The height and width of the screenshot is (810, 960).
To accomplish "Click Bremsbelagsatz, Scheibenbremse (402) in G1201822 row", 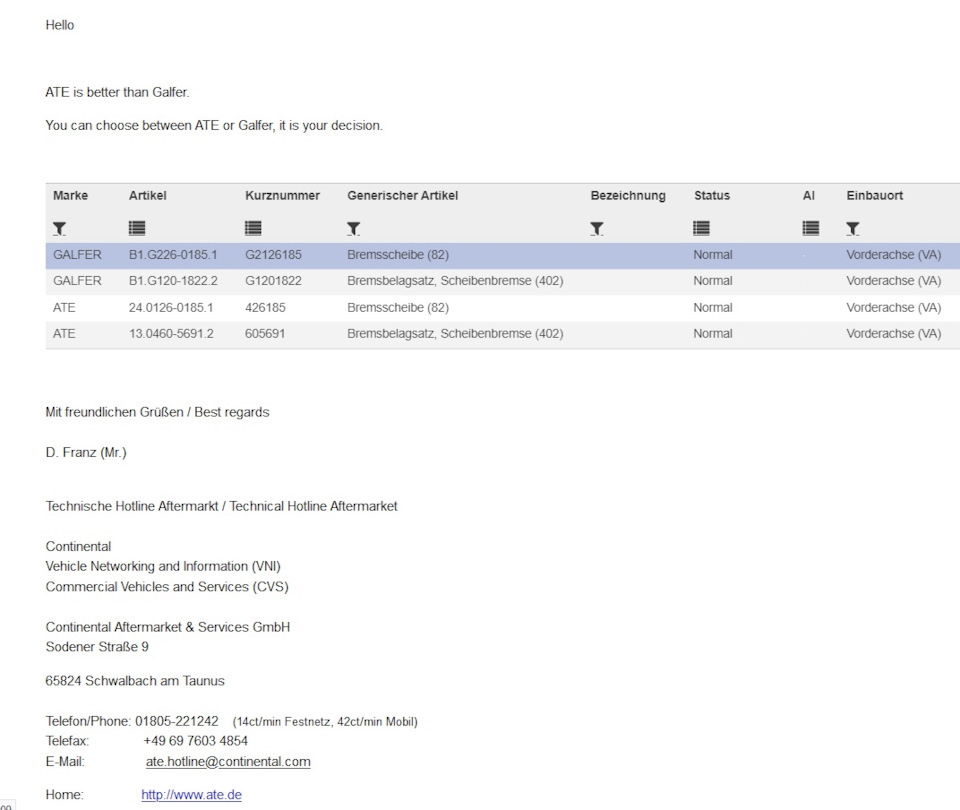I will pos(455,281).
